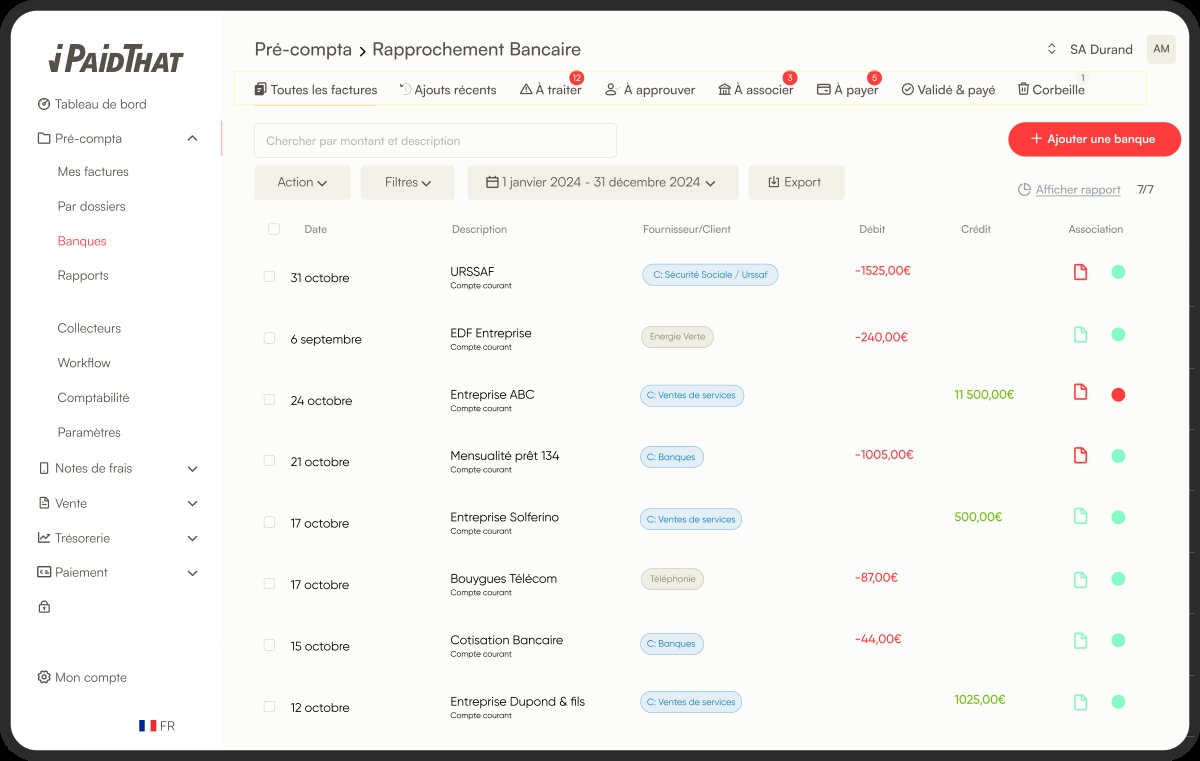Click the red status dot for Entreprise ABC
Screen dimensions: 1200x761
pos(1118,395)
